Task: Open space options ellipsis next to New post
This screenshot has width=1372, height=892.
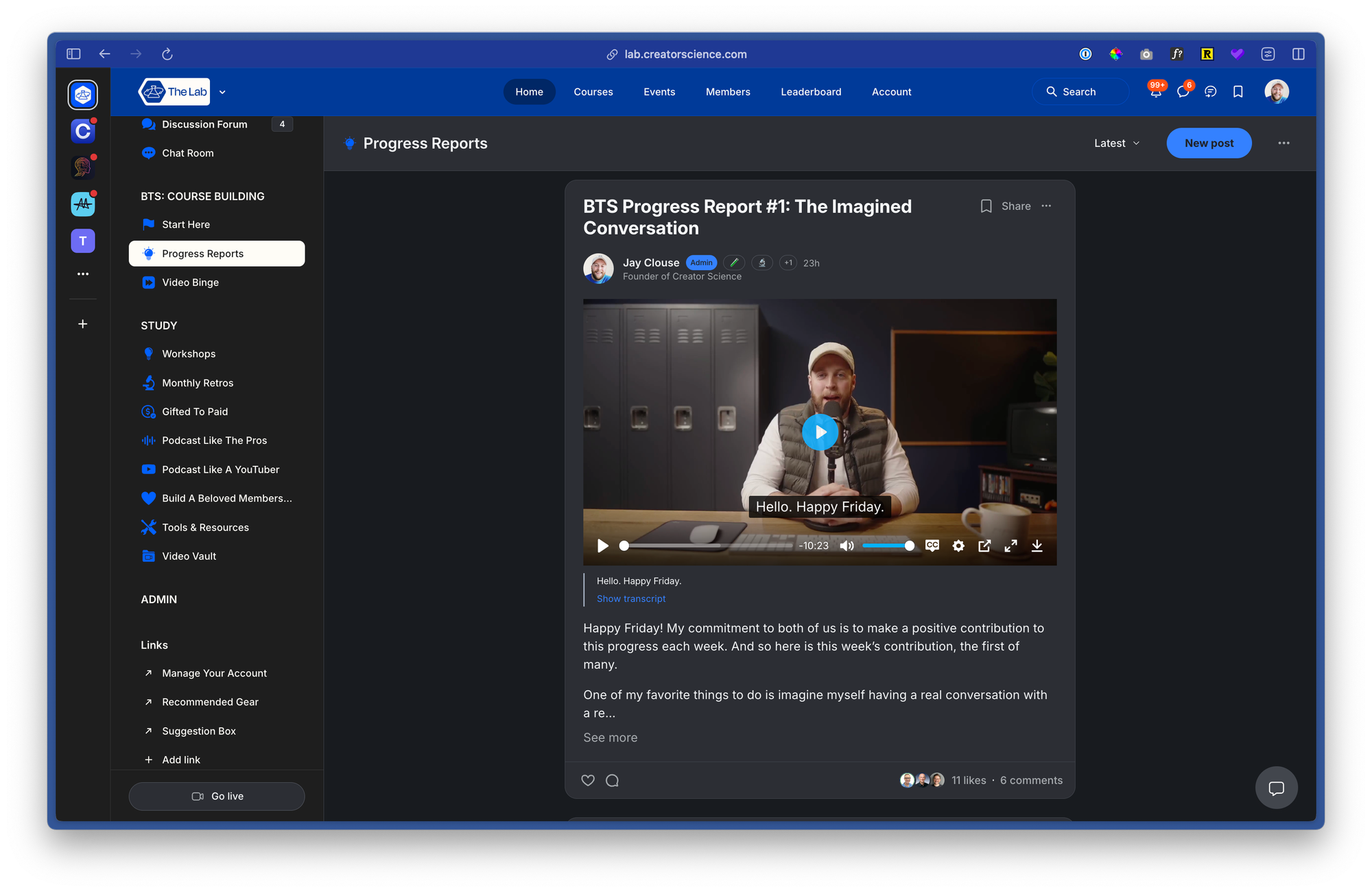Action: [x=1284, y=143]
